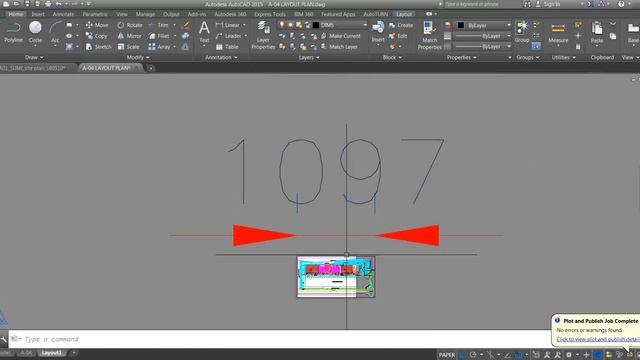Viewport: 640px width, 360px height.
Task: Click the Insert block tool
Action: click(378, 32)
